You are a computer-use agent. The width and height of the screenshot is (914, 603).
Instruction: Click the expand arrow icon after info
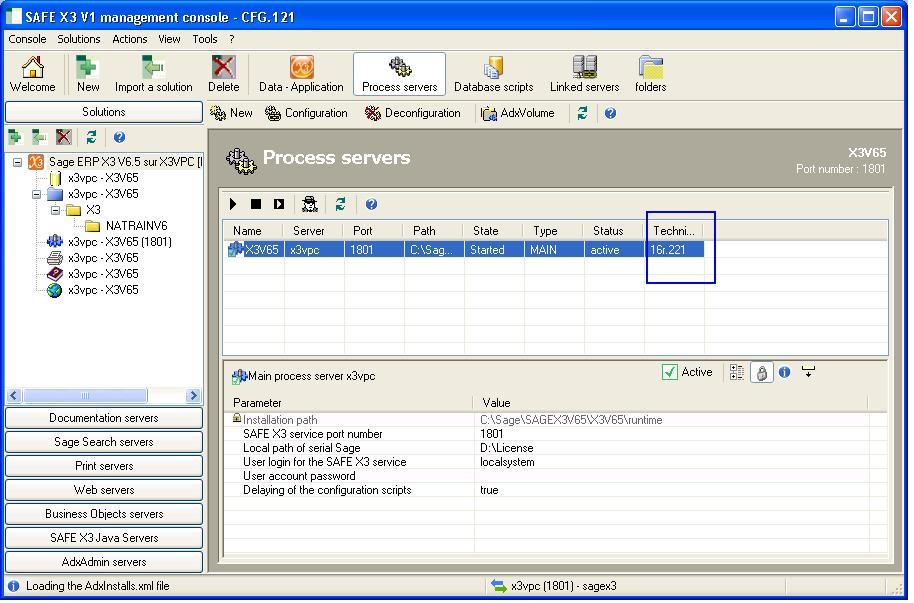[x=808, y=371]
